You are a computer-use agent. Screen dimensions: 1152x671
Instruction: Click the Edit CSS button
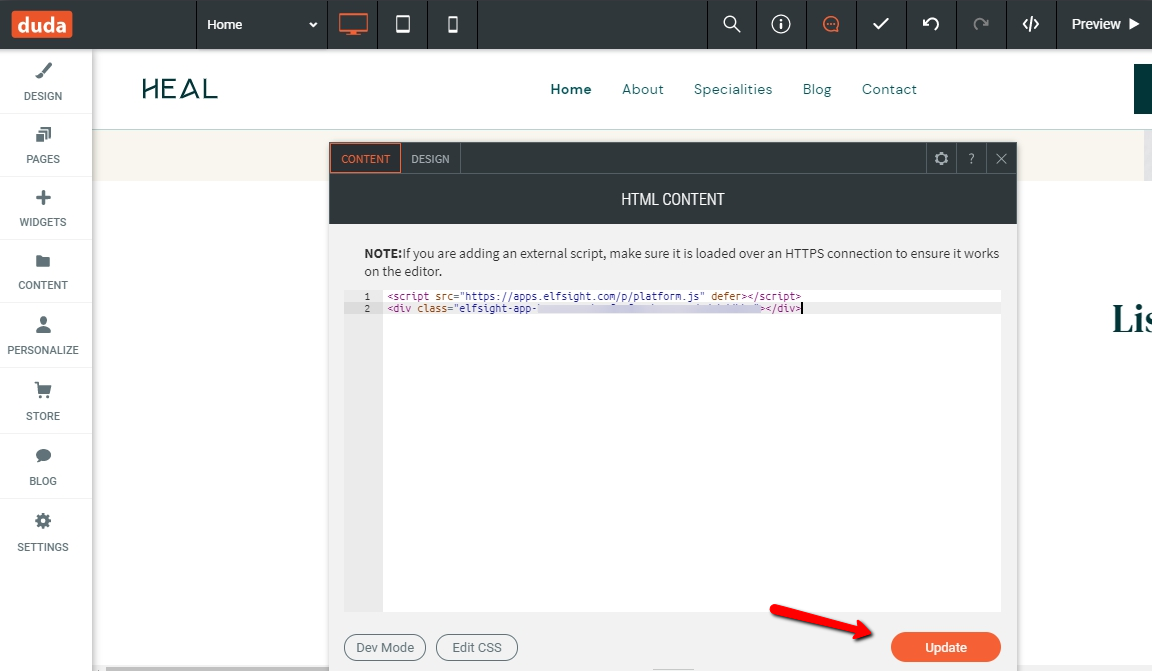click(477, 647)
